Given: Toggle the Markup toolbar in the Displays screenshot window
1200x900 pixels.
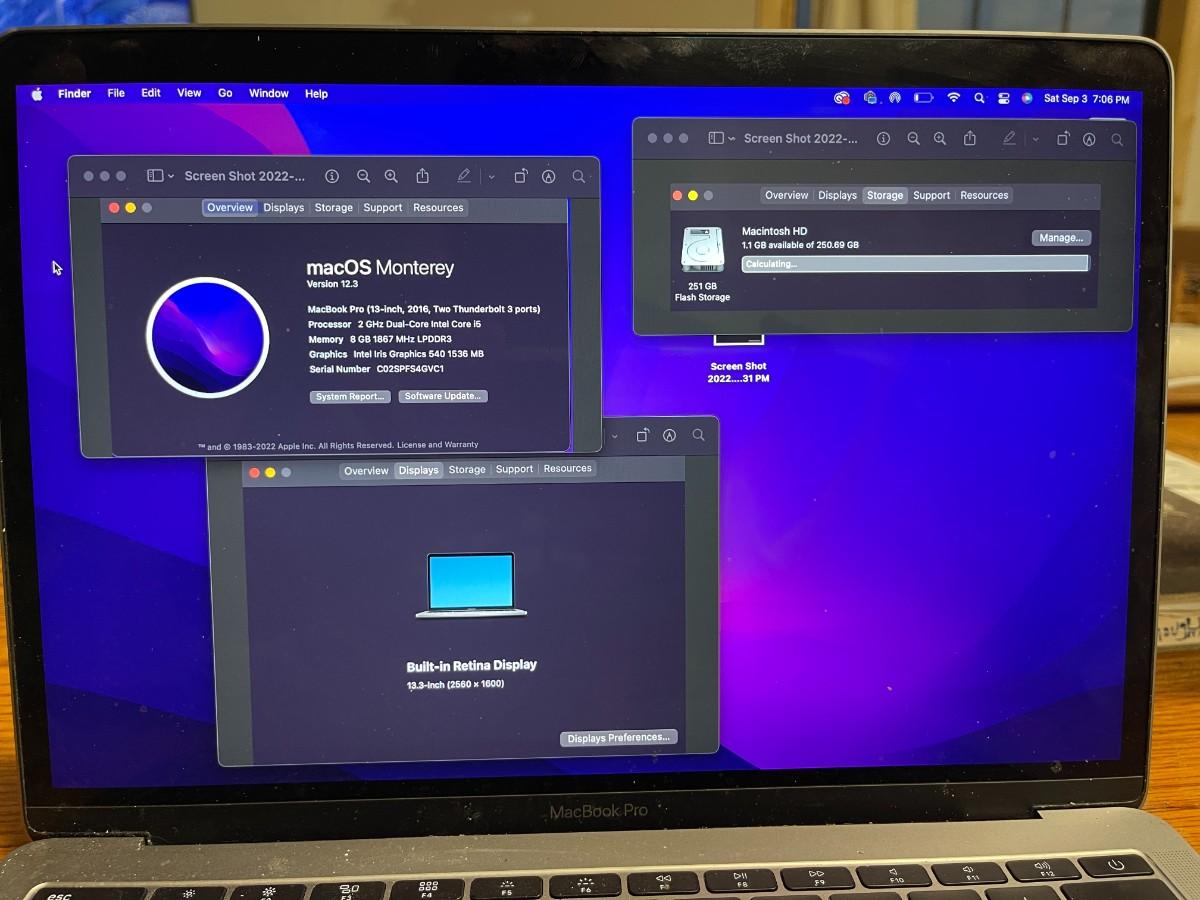Looking at the screenshot, I should coord(669,435).
